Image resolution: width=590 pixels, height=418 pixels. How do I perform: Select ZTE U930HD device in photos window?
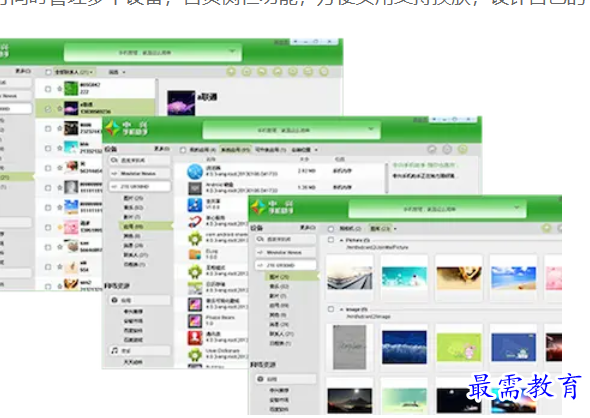click(x=286, y=265)
